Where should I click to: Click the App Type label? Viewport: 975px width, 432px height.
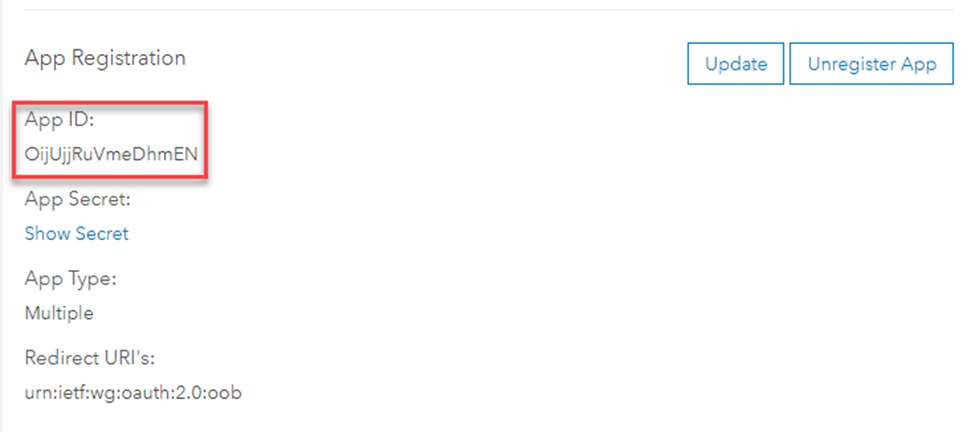tap(71, 279)
